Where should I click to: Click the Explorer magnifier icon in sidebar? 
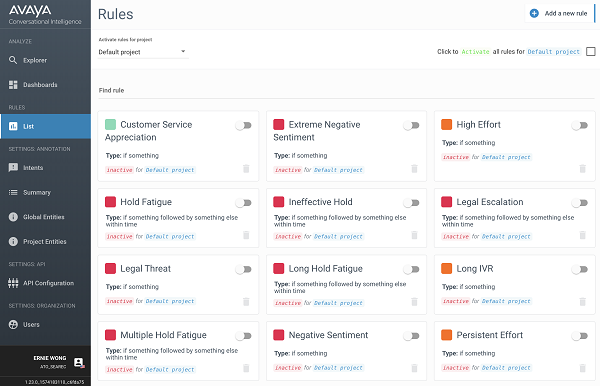13,60
